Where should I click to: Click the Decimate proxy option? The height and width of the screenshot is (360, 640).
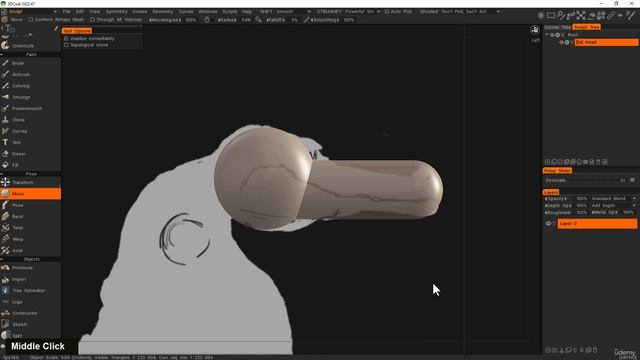tap(555, 180)
